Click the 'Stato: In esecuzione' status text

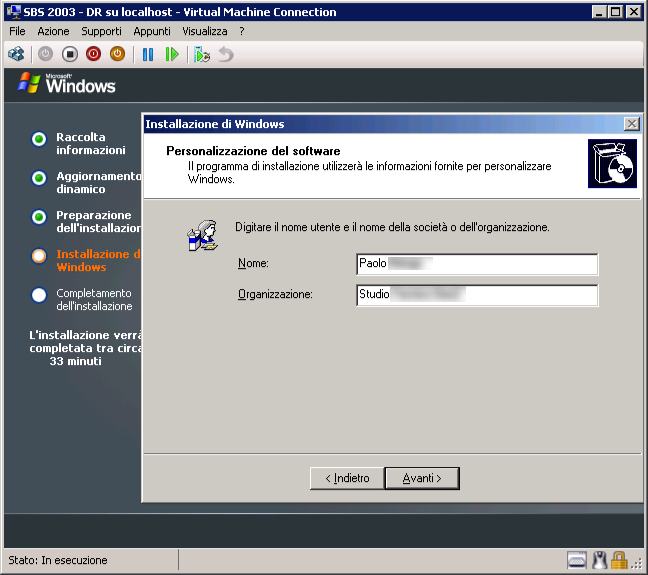(58, 560)
